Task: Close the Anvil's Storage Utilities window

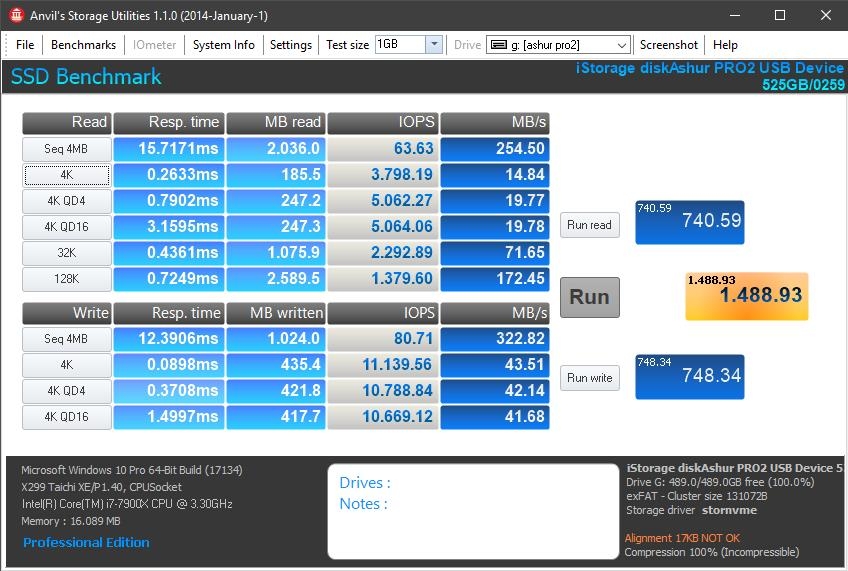Action: pyautogui.click(x=825, y=15)
